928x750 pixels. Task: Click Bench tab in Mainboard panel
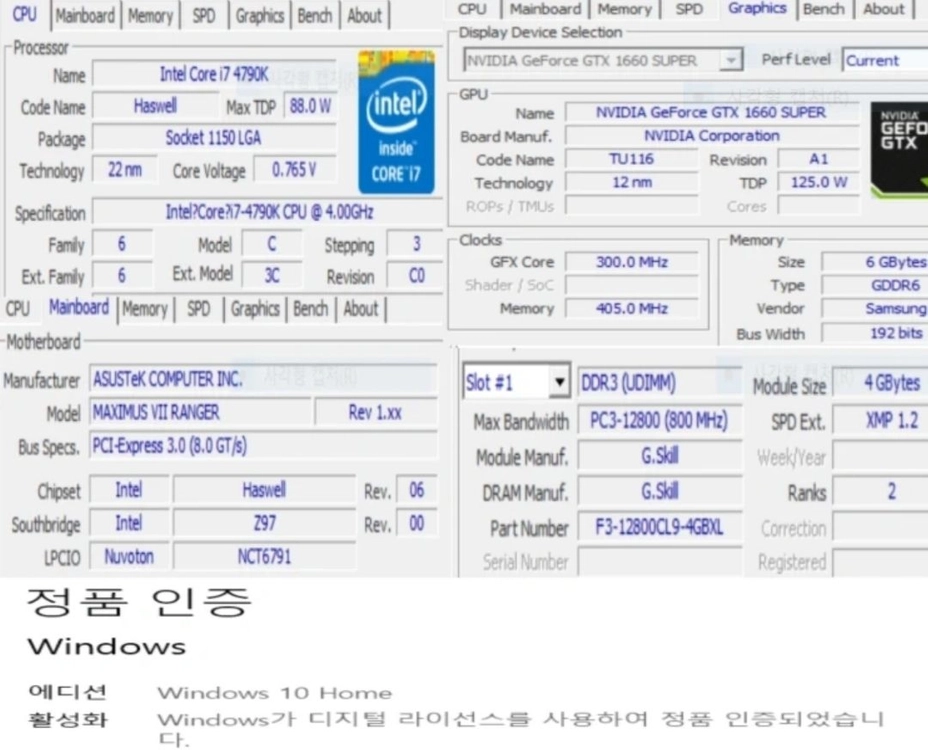(x=310, y=309)
